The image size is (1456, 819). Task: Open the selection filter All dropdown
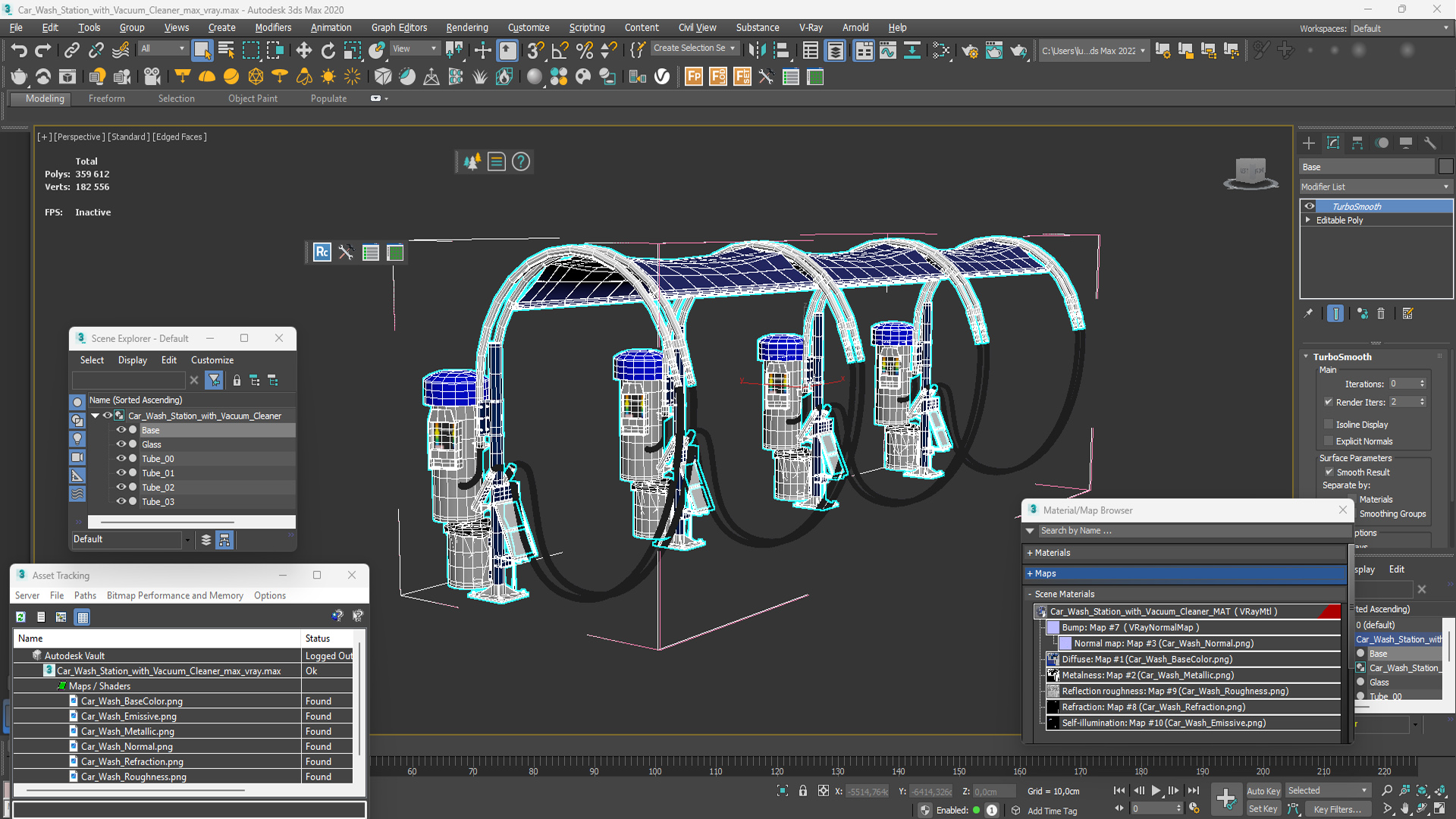163,49
